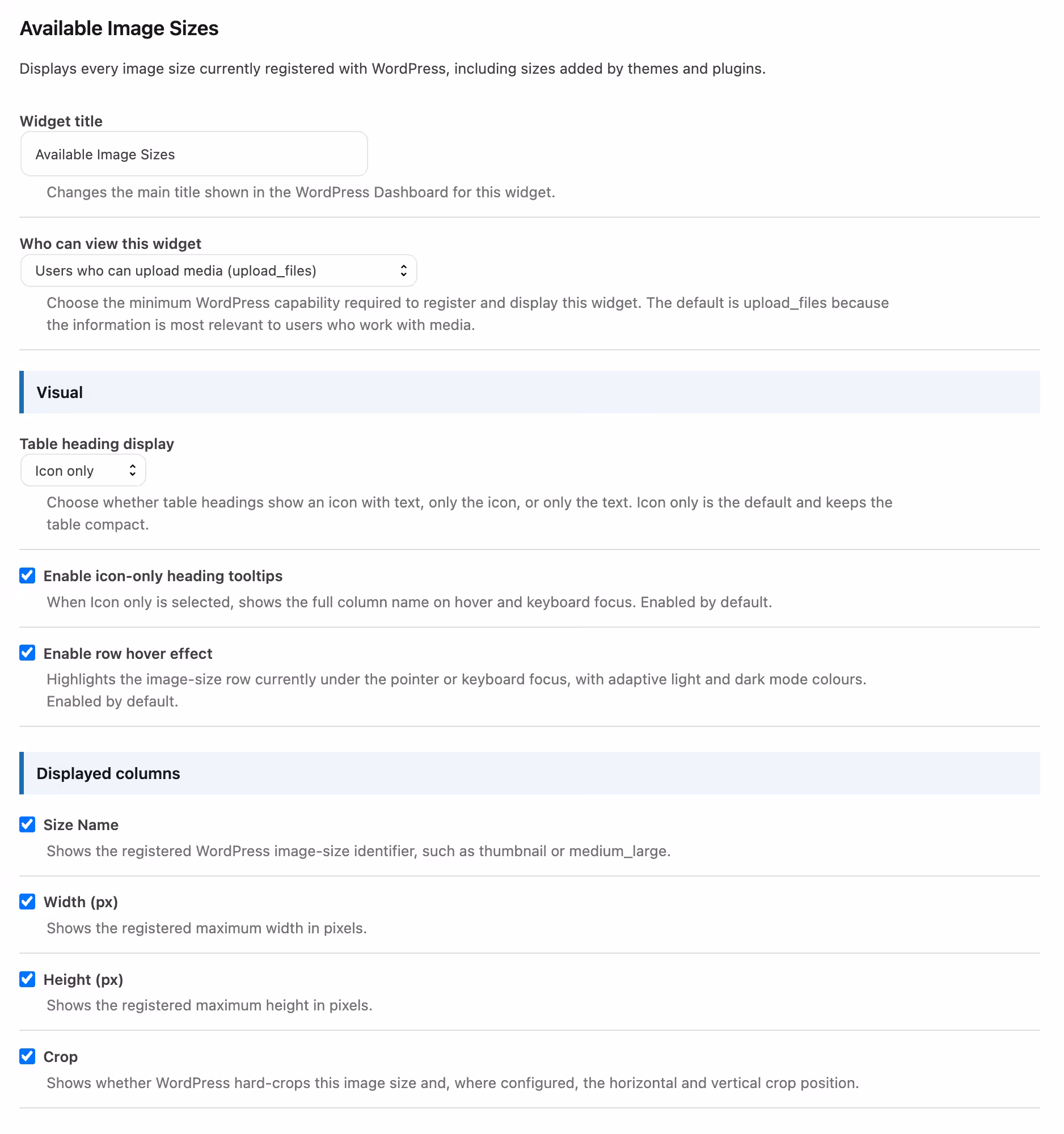Click the Crop label text
The image size is (1064, 1134).
click(x=61, y=1057)
